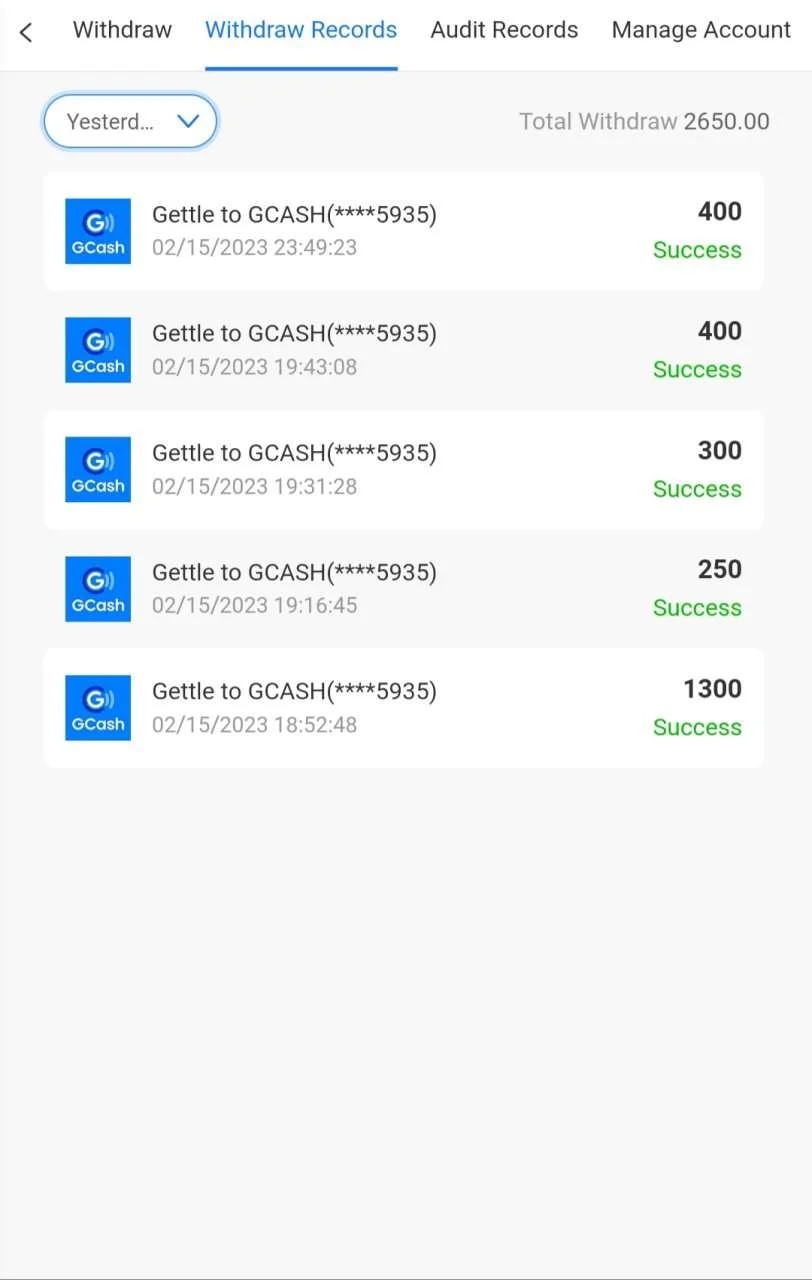Tap GCash icon of 23:49:23 withdrawal
This screenshot has width=812, height=1280.
98,231
